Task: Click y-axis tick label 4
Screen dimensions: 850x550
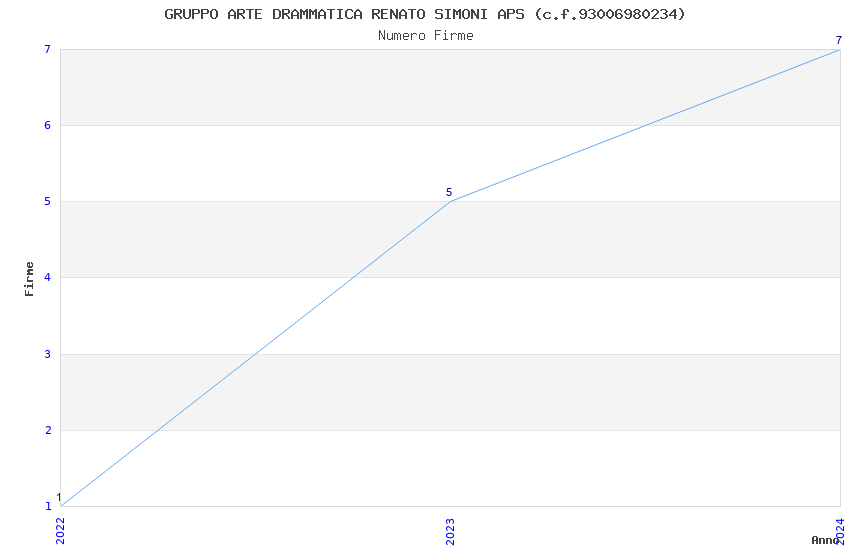Action: pos(48,277)
